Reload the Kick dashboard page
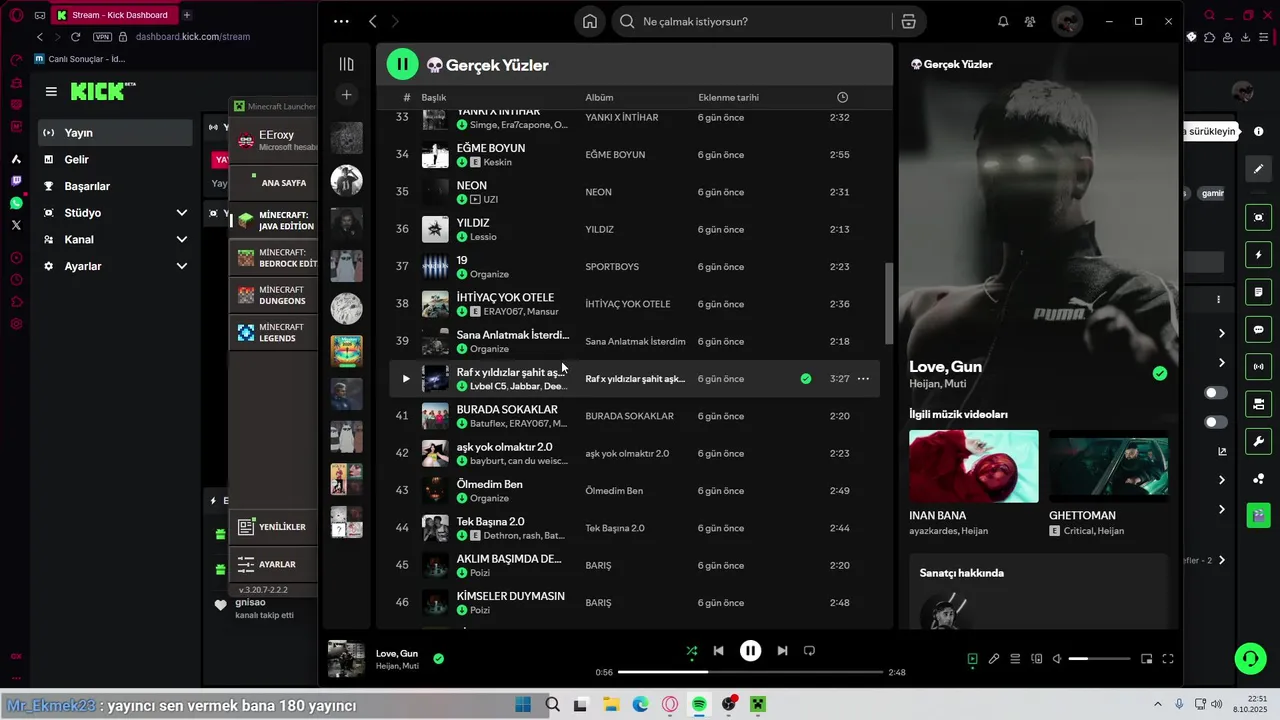 pos(75,37)
